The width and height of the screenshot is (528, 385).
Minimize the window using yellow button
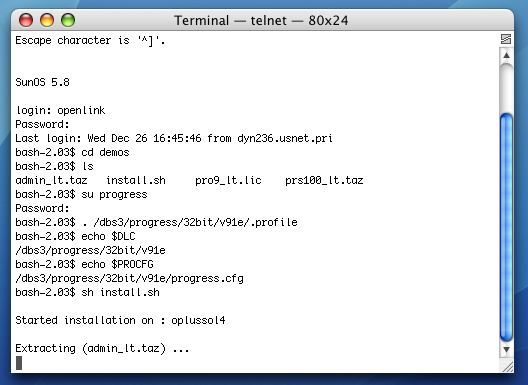[x=47, y=20]
